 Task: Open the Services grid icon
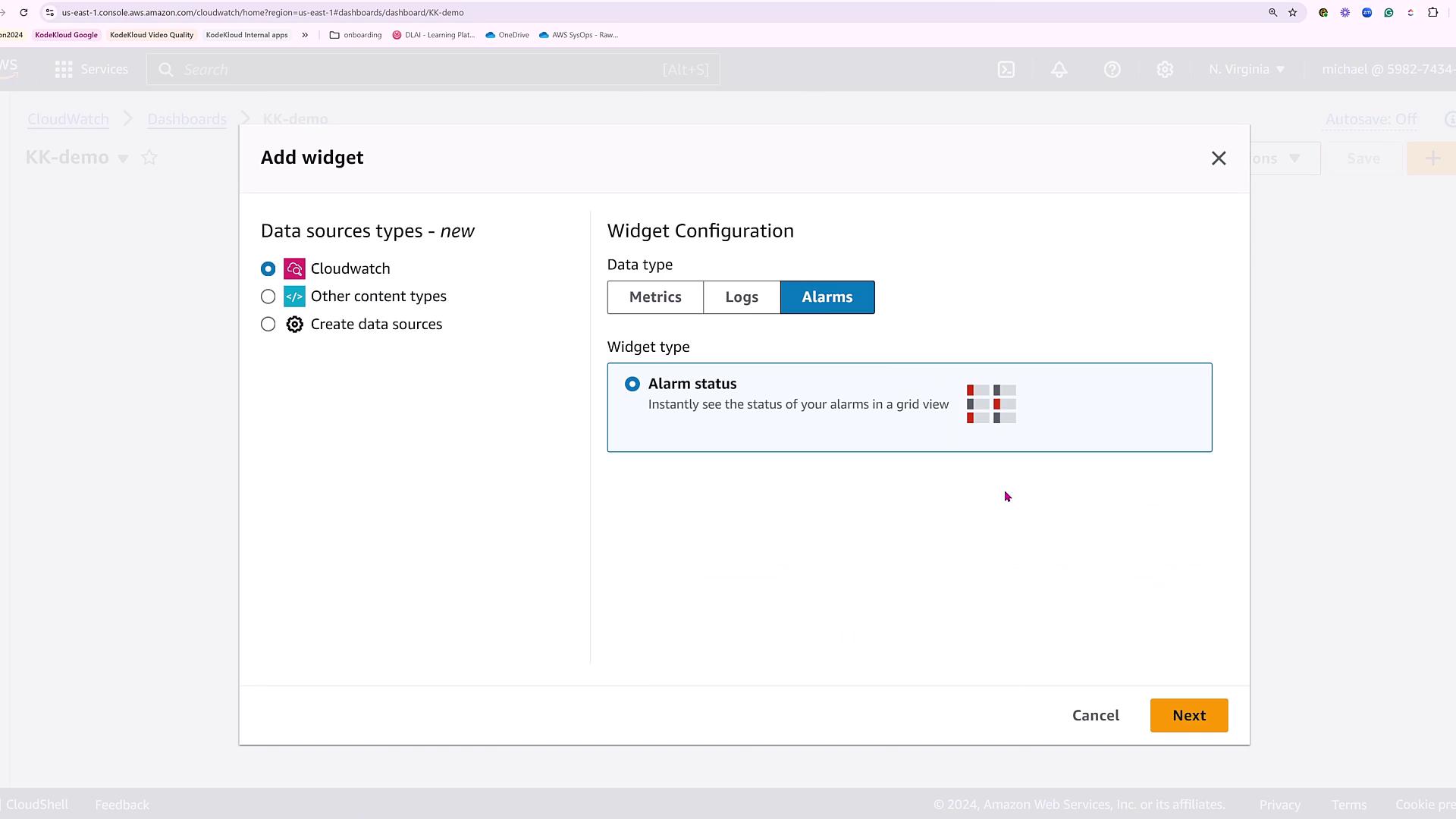click(64, 70)
